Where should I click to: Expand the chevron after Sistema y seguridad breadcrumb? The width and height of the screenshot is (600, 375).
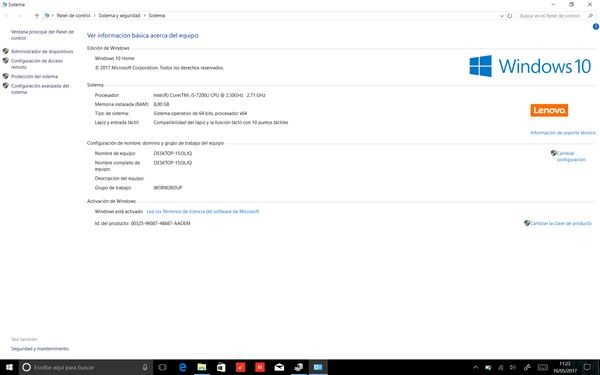point(145,16)
